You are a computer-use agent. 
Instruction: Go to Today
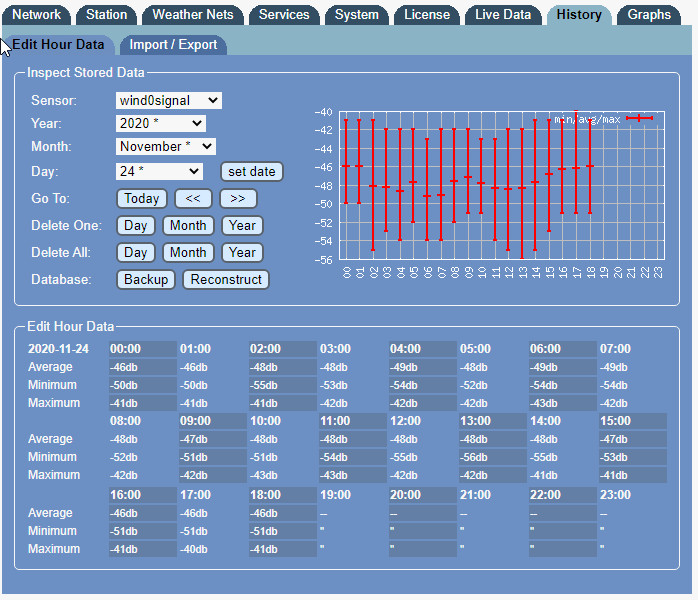pos(142,199)
